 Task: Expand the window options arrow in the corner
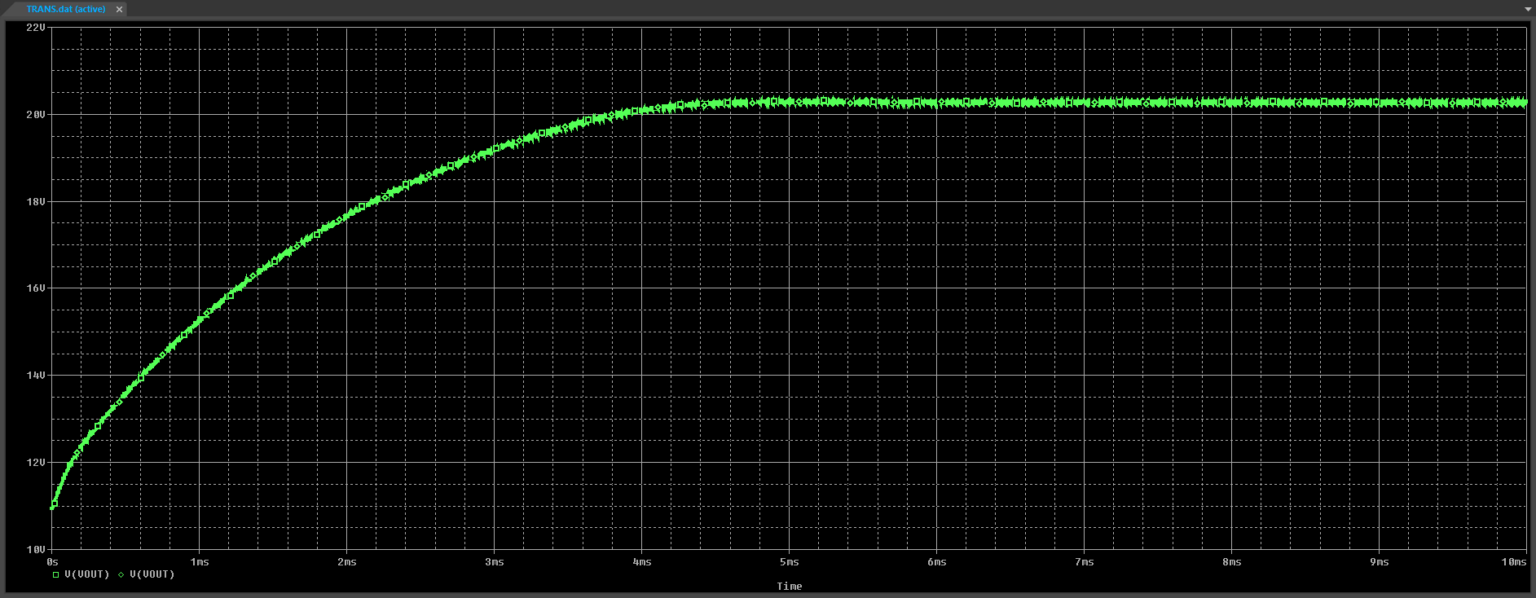pos(1527,9)
